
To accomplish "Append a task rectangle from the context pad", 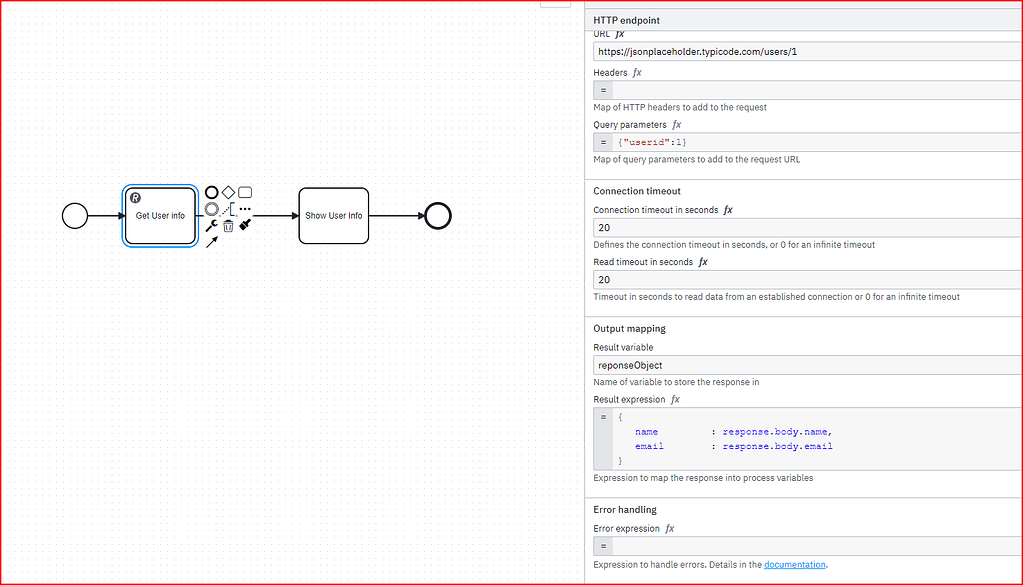I will coord(245,192).
